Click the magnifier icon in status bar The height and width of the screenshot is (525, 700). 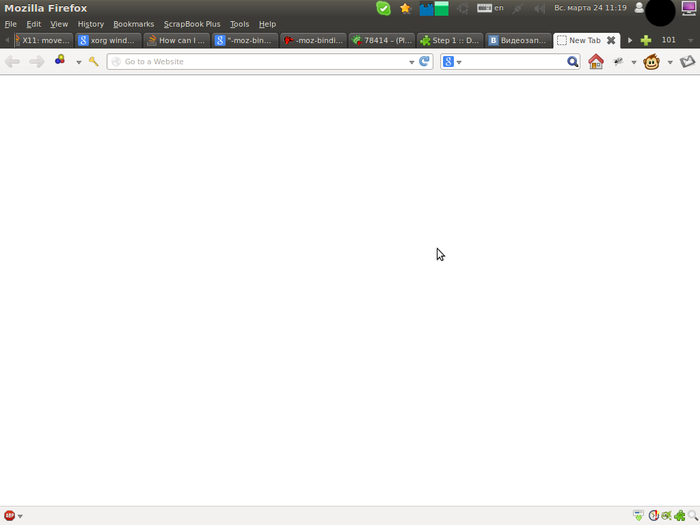[x=692, y=516]
